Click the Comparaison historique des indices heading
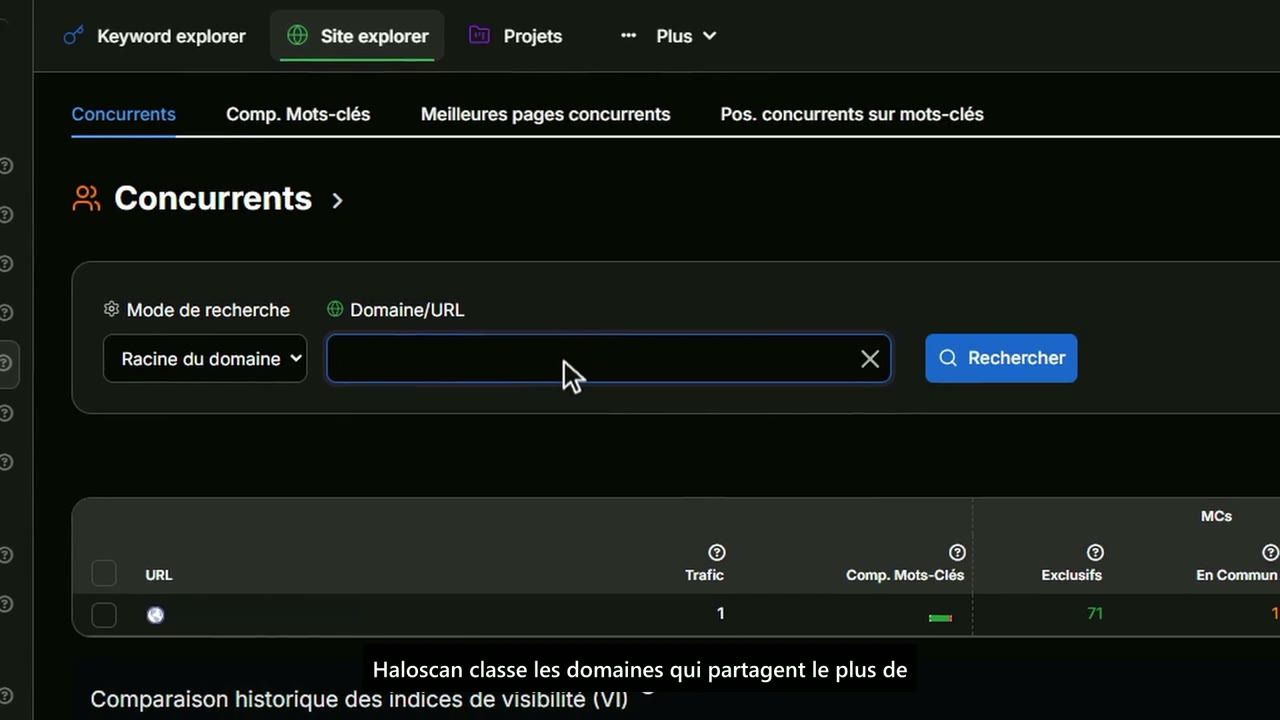 point(359,699)
